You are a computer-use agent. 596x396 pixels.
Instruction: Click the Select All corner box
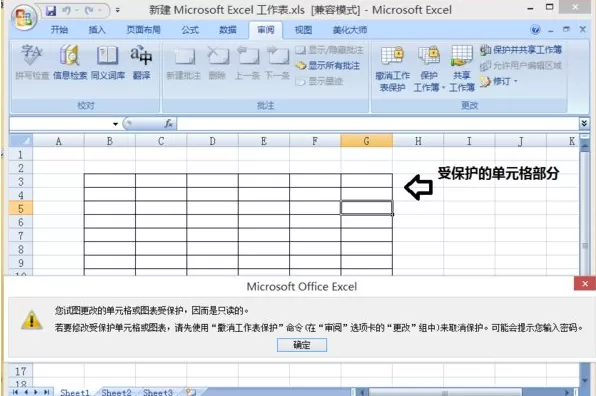[x=21, y=141]
